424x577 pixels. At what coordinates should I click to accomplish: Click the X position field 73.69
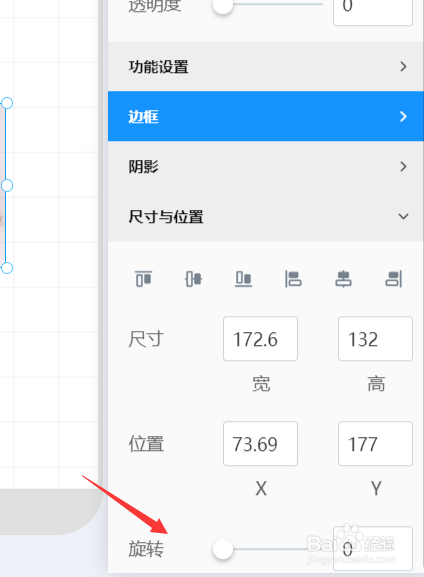click(x=260, y=443)
